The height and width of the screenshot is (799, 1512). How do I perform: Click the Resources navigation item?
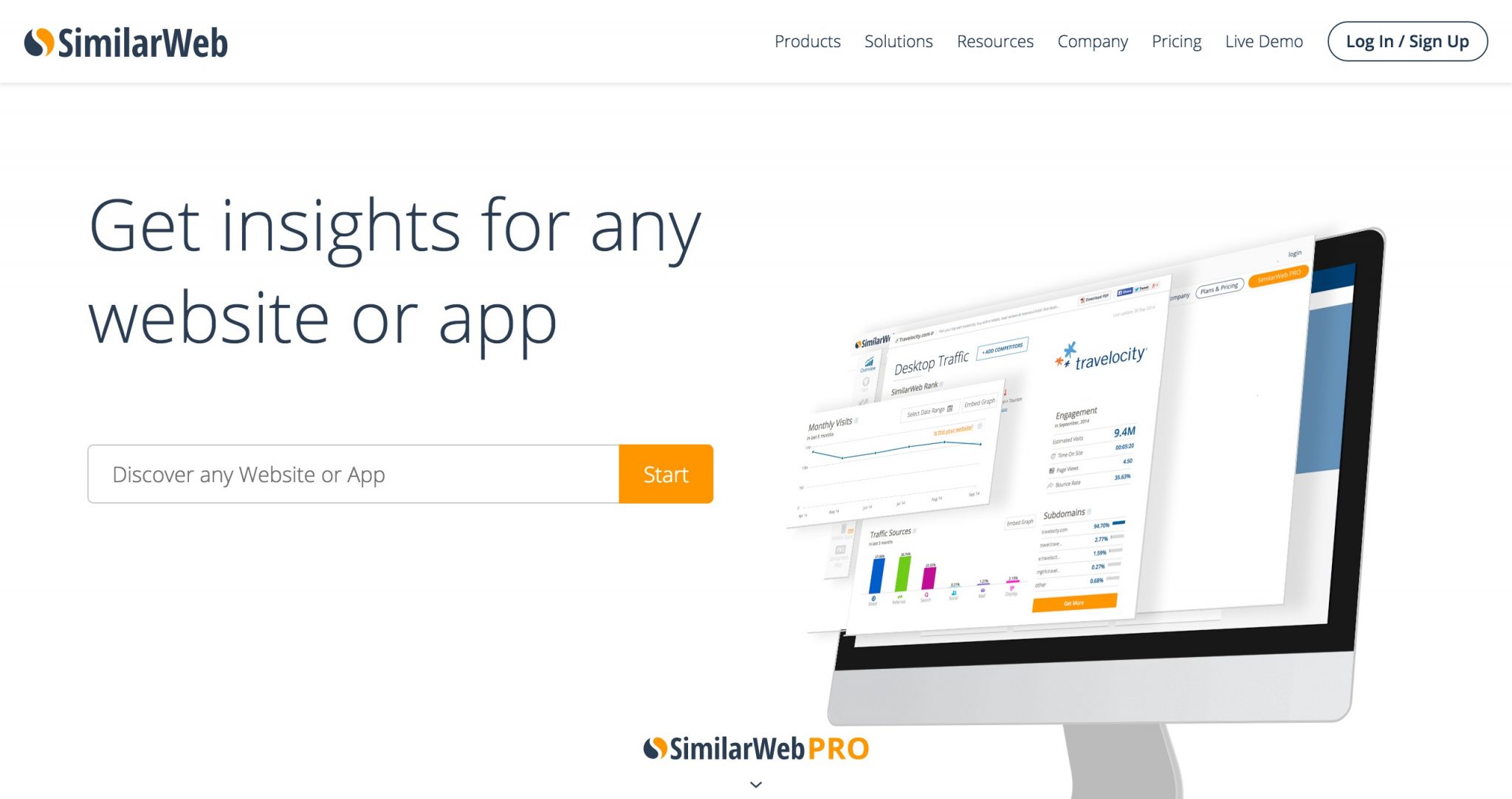(x=994, y=40)
